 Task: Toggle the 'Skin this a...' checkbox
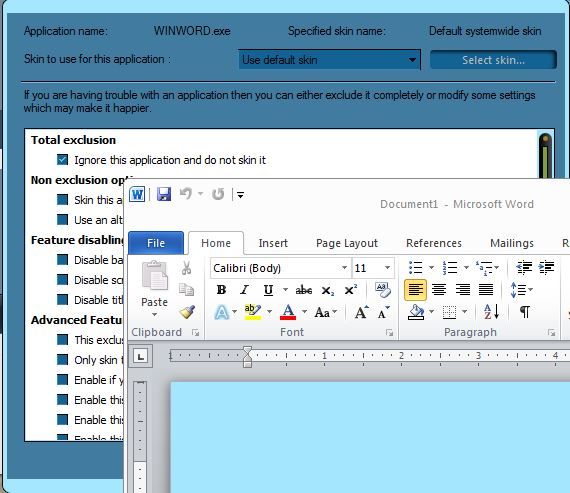click(x=63, y=200)
